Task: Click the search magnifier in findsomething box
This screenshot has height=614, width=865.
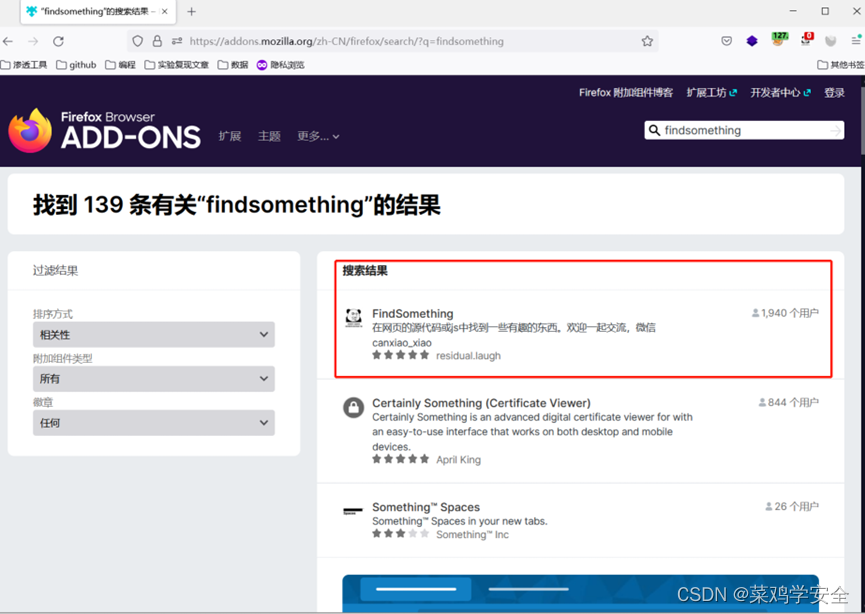Action: (x=655, y=130)
